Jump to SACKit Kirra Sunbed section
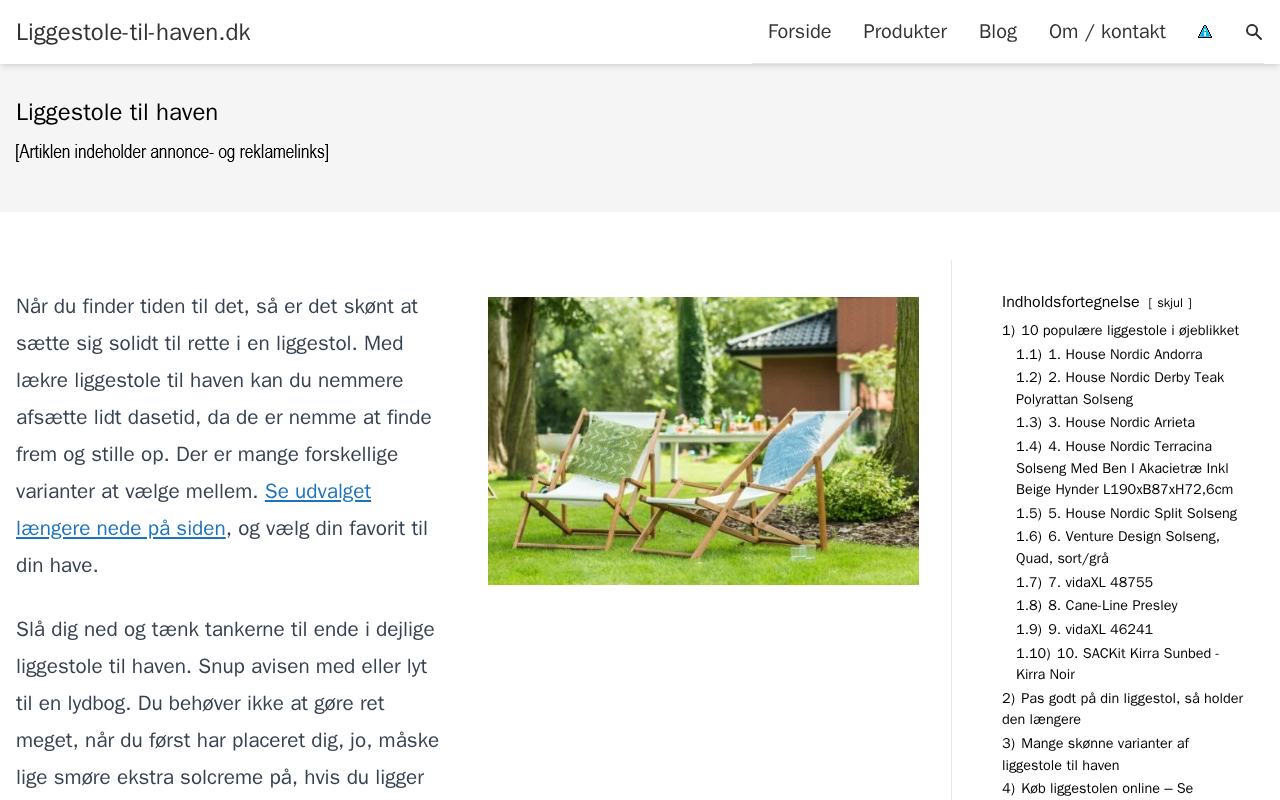 click(x=1118, y=664)
